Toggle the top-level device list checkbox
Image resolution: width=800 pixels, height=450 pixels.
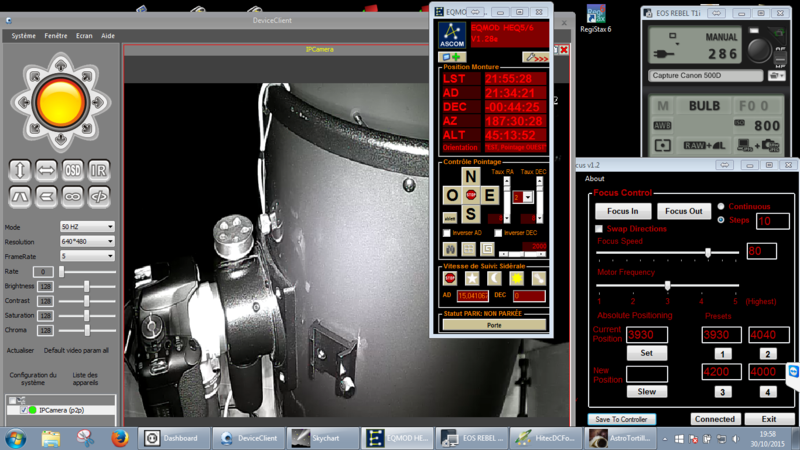pyautogui.click(x=12, y=401)
